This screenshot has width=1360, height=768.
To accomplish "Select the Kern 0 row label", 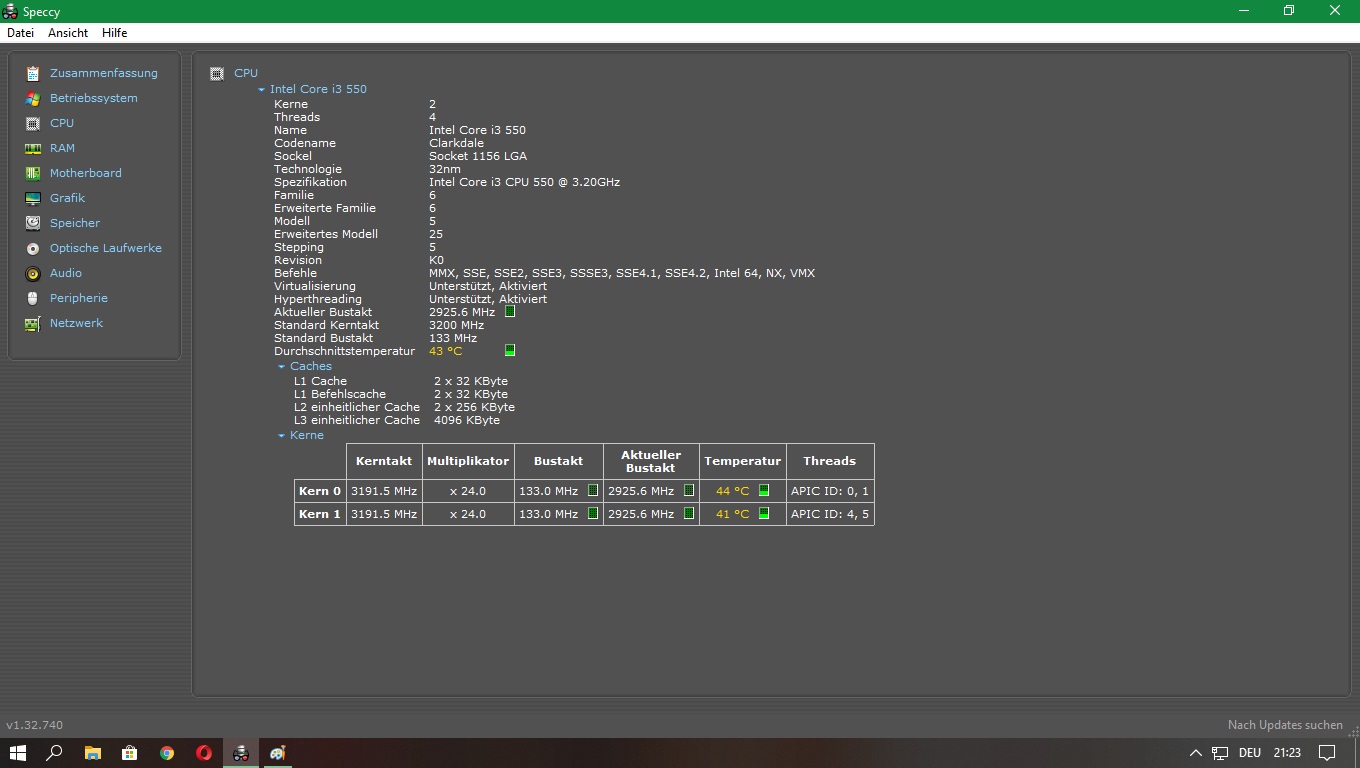I will (320, 491).
